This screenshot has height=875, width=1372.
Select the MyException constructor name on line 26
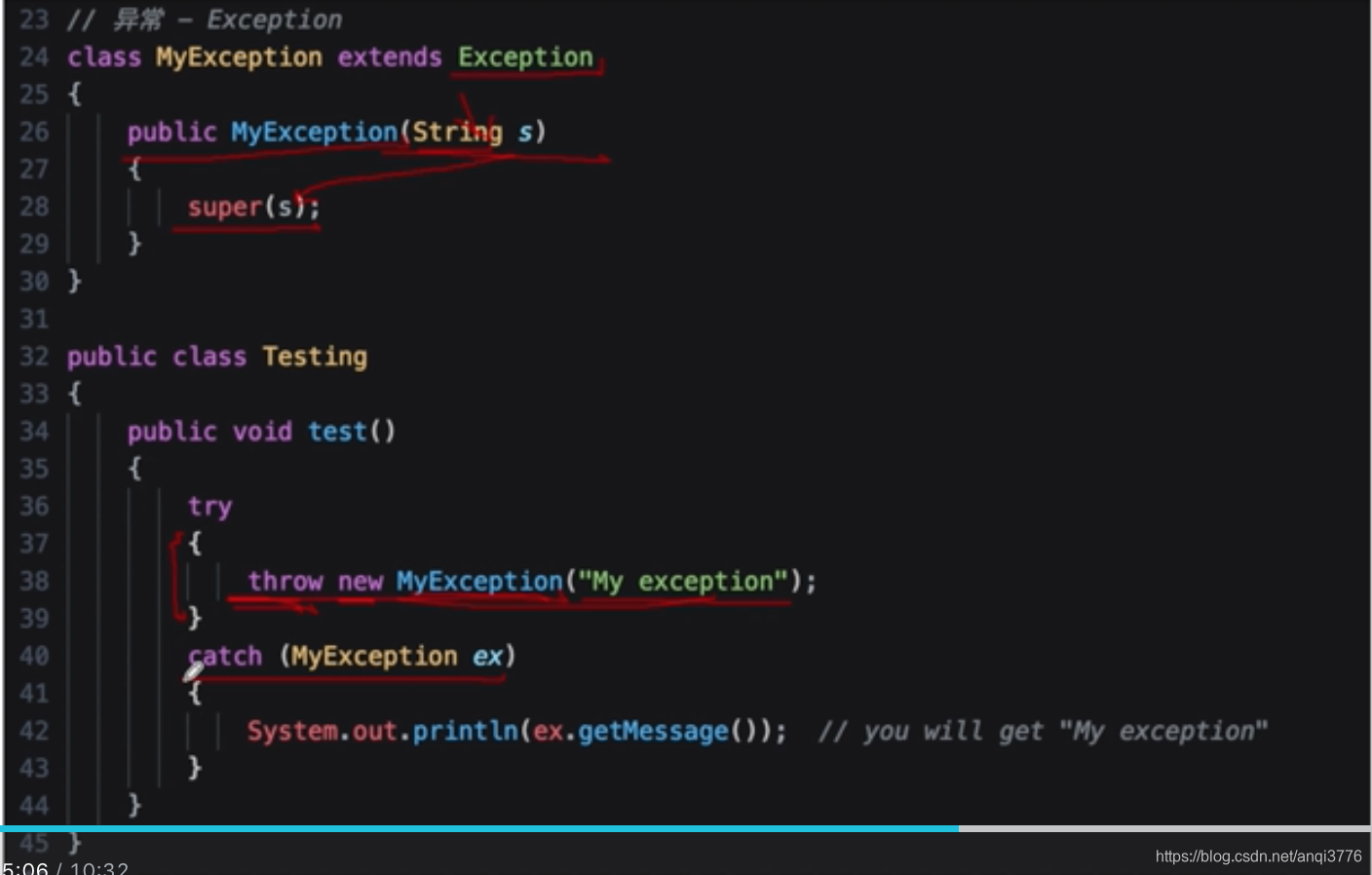tap(314, 133)
